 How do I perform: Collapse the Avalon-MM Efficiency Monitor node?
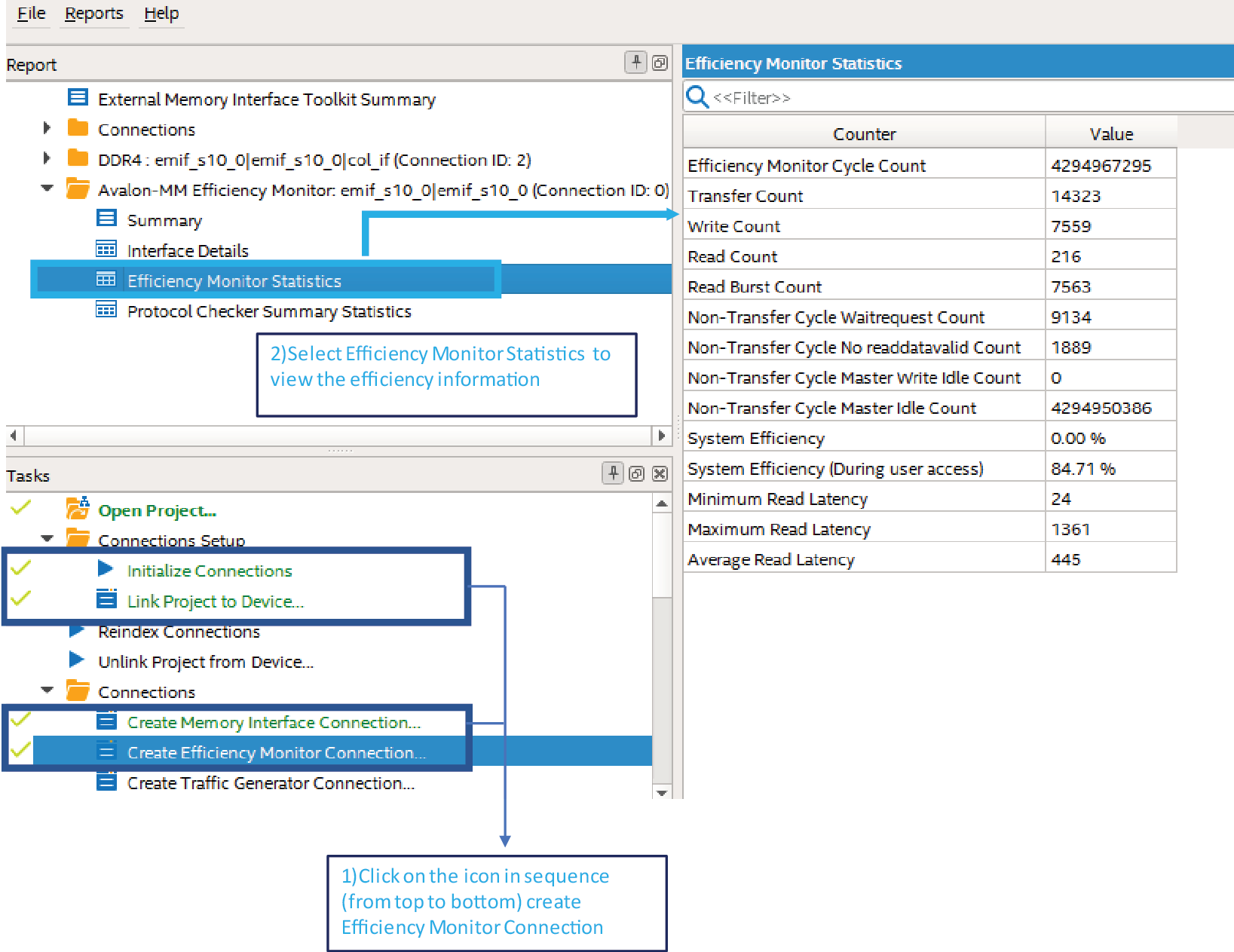(x=47, y=188)
